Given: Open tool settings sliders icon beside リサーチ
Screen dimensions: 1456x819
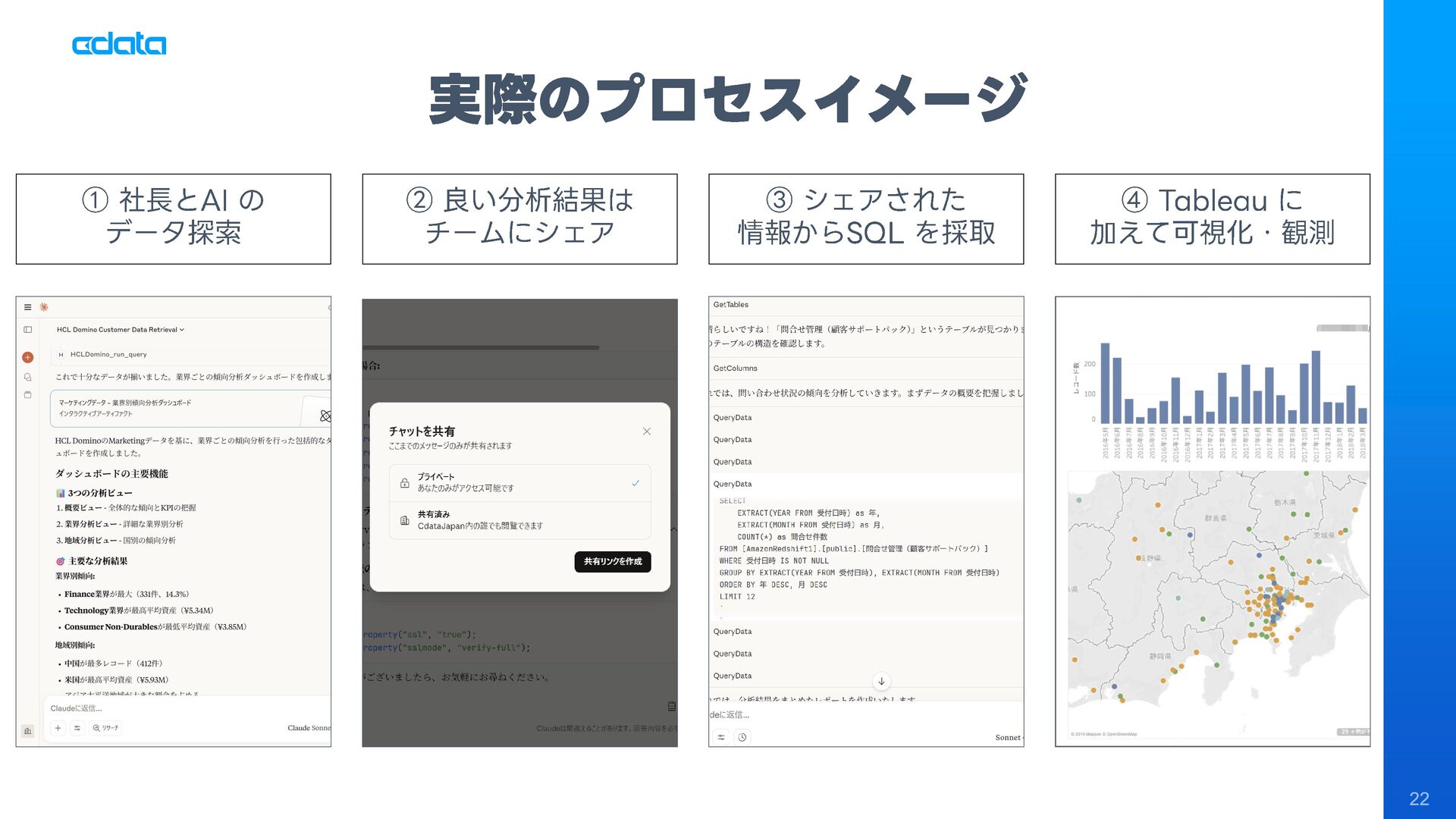Looking at the screenshot, I should [77, 728].
